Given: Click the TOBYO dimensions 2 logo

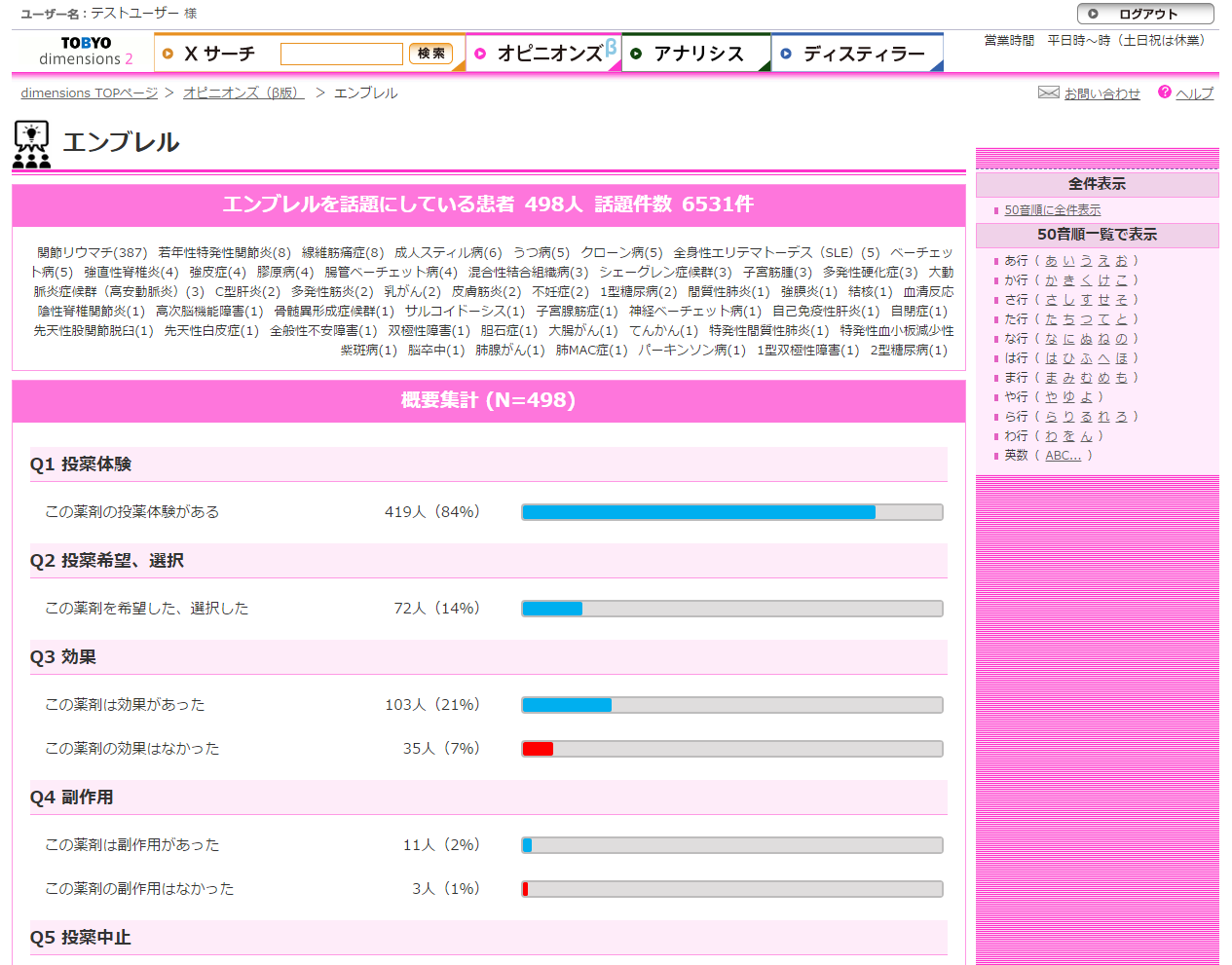Looking at the screenshot, I should 86,52.
